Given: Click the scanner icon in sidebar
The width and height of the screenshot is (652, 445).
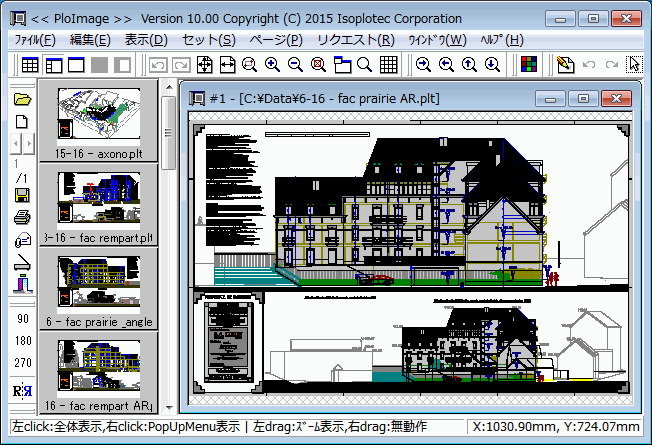Looking at the screenshot, I should coord(22,263).
